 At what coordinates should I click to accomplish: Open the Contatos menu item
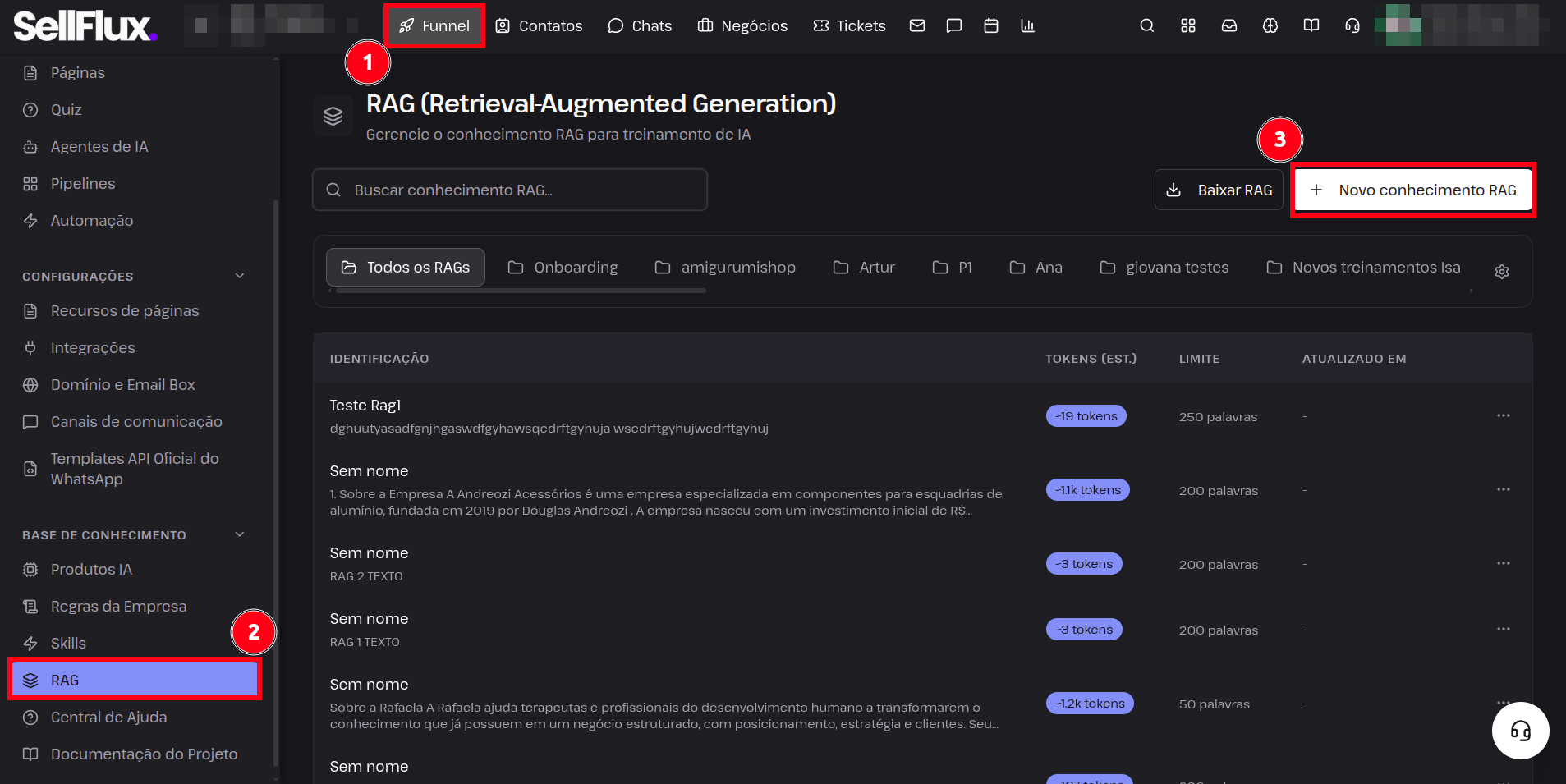(539, 25)
